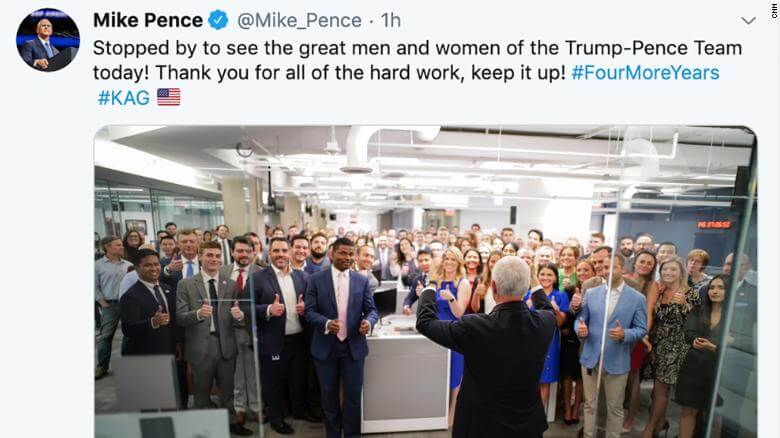Open the profile picture beside Mike Pence's name

tap(48, 40)
